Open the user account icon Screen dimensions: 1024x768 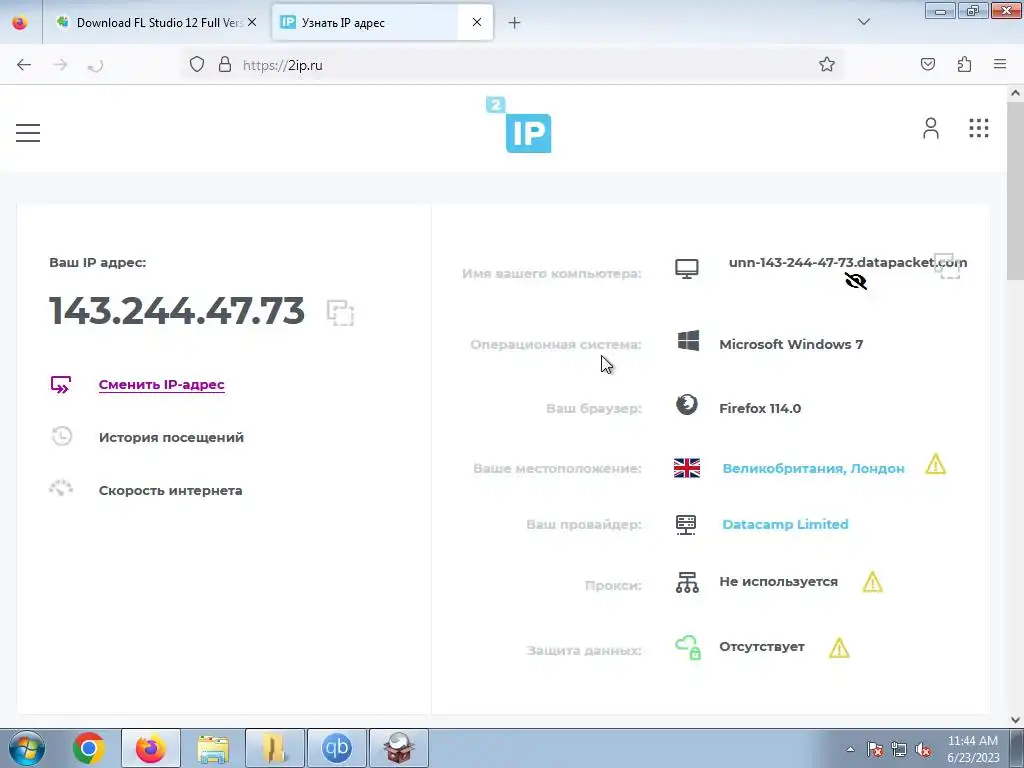(x=931, y=128)
